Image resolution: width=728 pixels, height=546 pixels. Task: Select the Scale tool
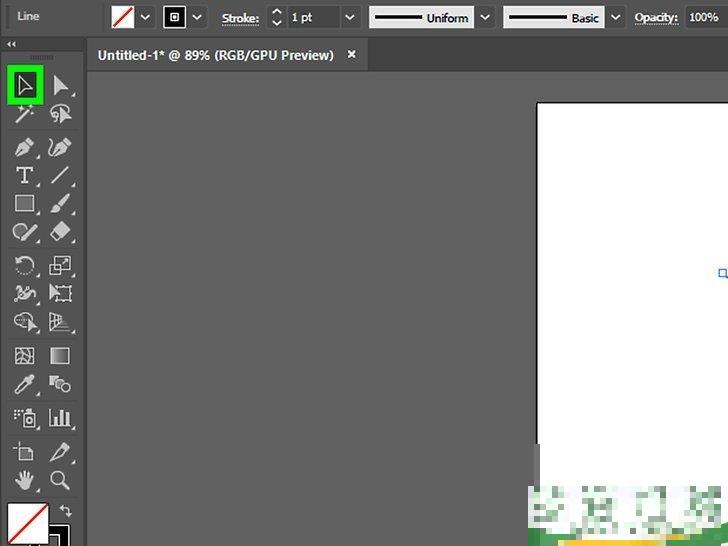pos(60,266)
